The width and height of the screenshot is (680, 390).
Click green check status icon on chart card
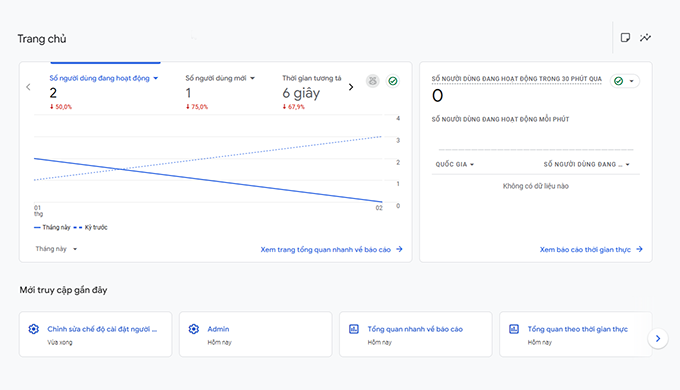click(392, 81)
